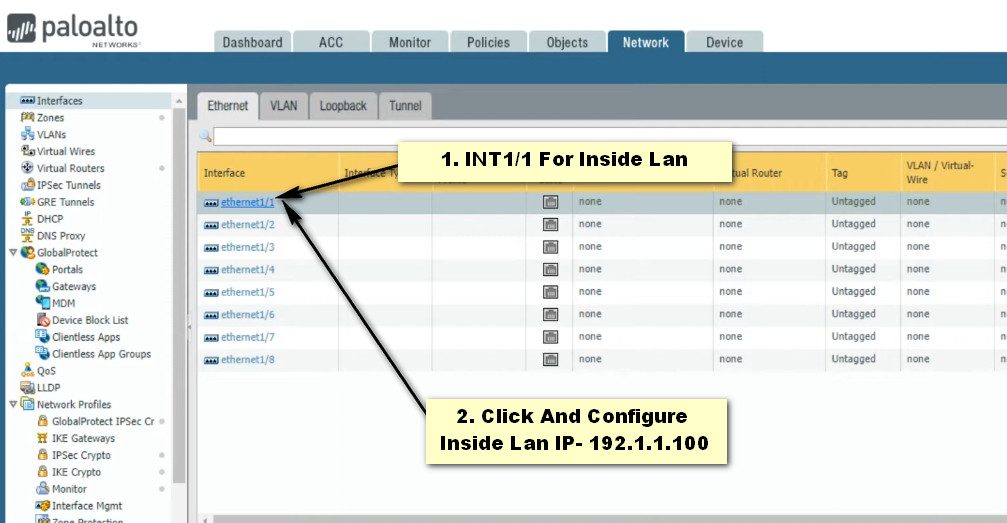Viewport: 1007px width, 523px height.
Task: Open the Dashboard tab
Action: click(x=252, y=42)
